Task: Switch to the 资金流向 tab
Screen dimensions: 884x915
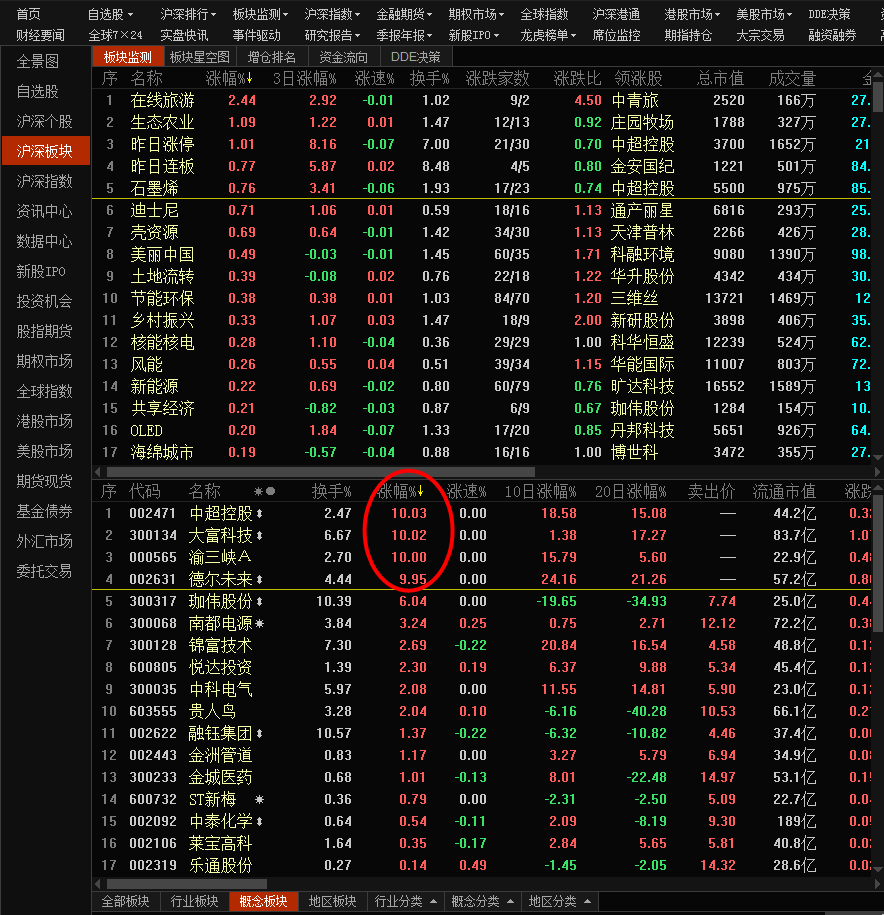Action: 344,57
